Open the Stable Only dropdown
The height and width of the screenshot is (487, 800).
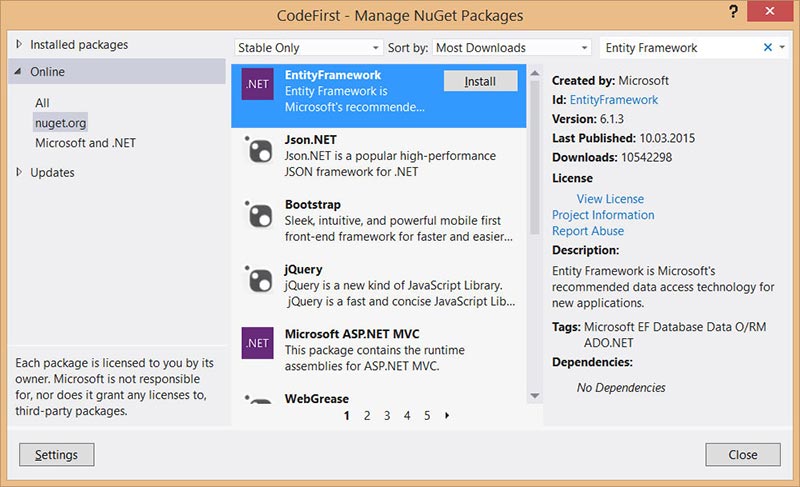point(308,47)
